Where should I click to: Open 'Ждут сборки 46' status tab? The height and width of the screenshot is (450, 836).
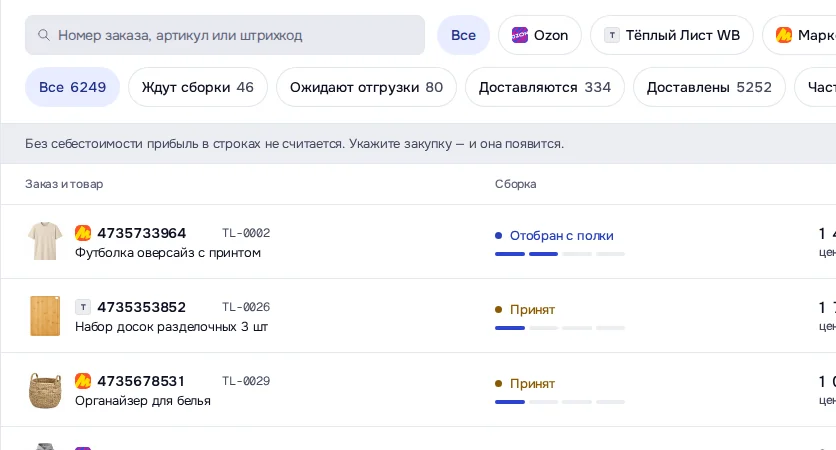[x=198, y=87]
